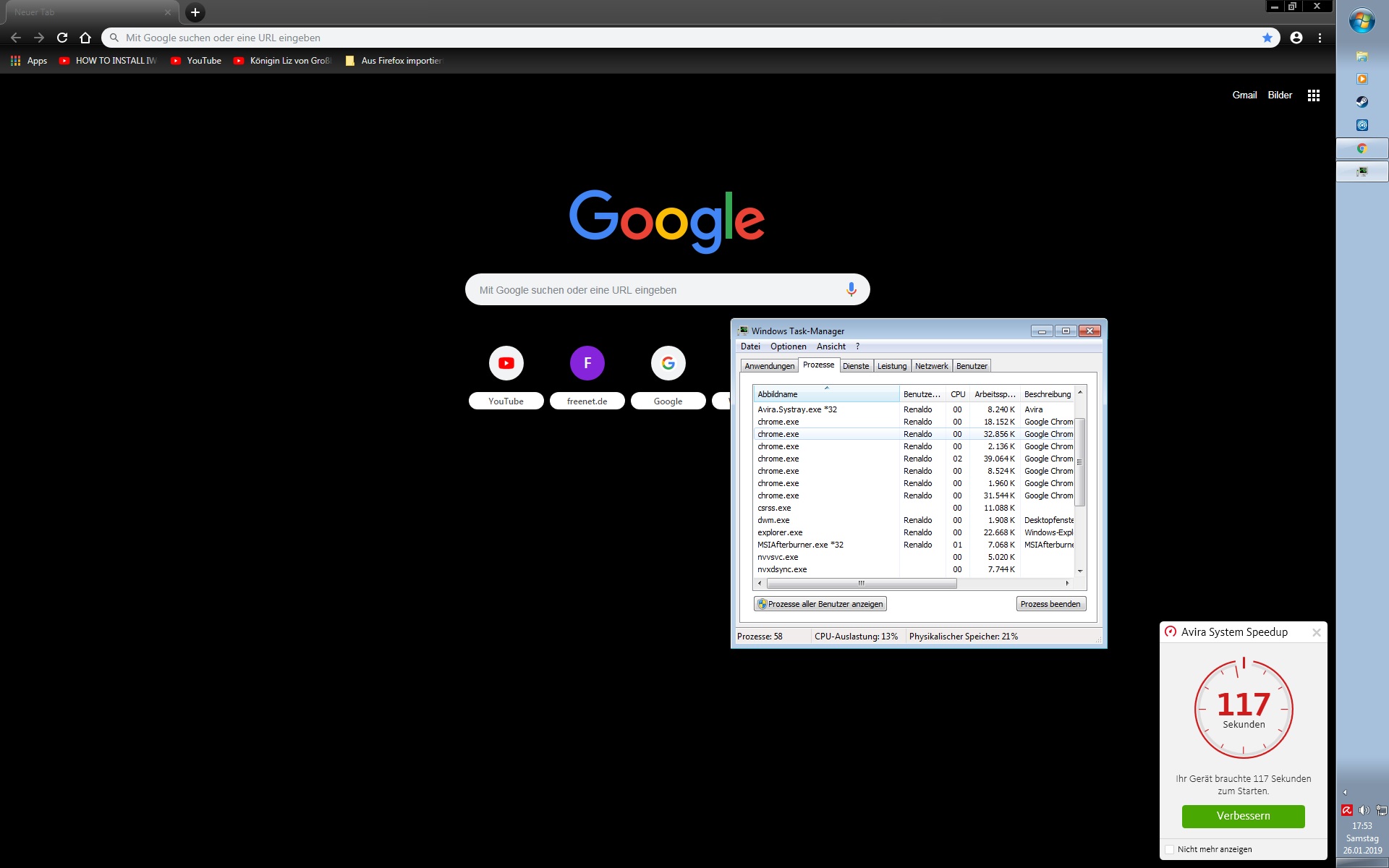Viewport: 1389px width, 868px height.
Task: Focus the Google search box on page
Action: point(667,289)
